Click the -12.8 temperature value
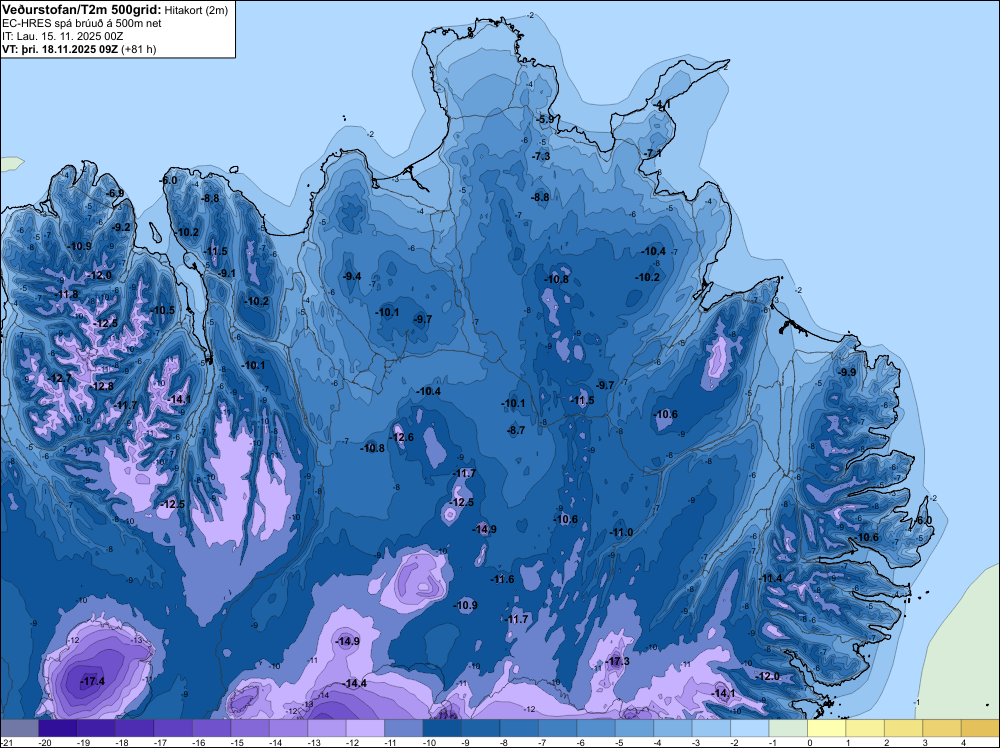Viewport: 1000px width, 748px height. coord(101,386)
